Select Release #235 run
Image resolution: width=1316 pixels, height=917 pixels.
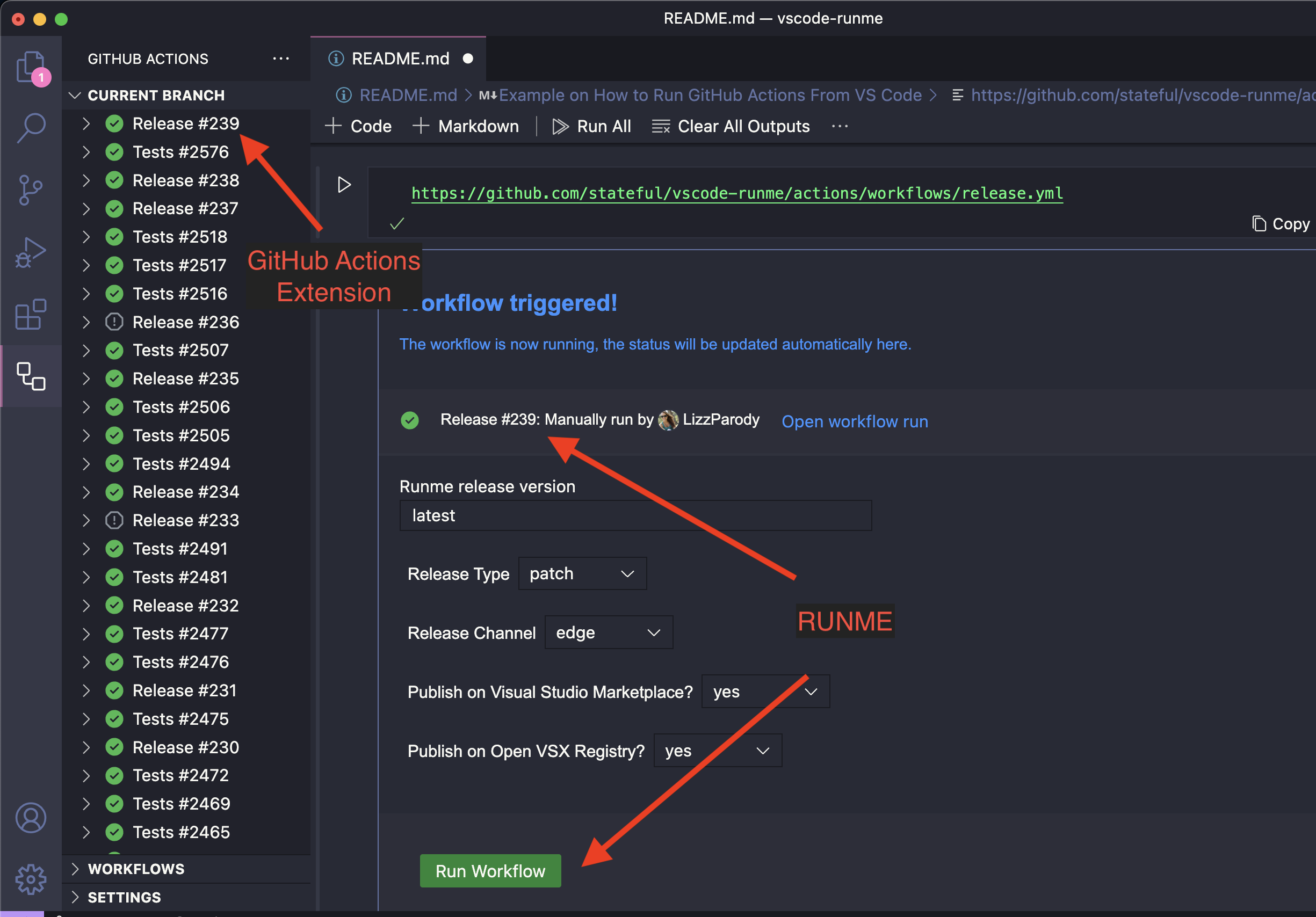pos(186,379)
